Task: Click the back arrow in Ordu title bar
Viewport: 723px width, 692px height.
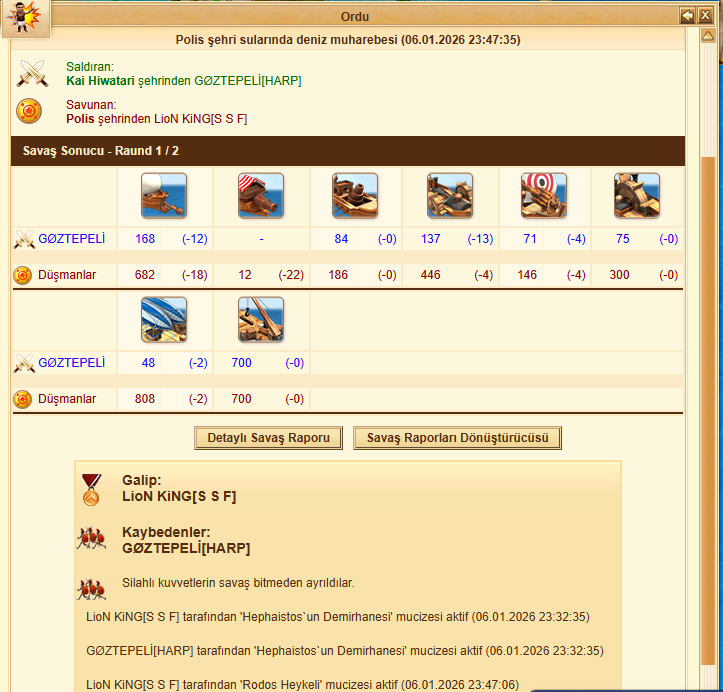Action: pos(687,16)
